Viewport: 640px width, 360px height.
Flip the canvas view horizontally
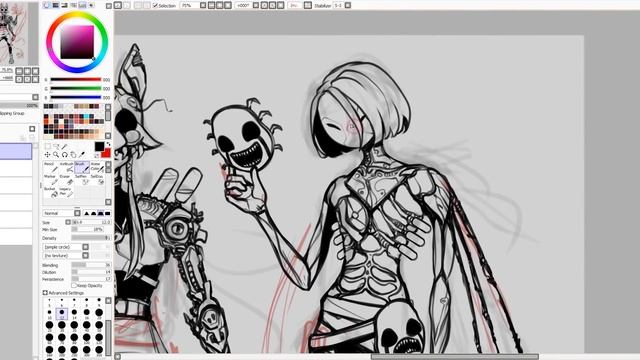tap(307, 5)
